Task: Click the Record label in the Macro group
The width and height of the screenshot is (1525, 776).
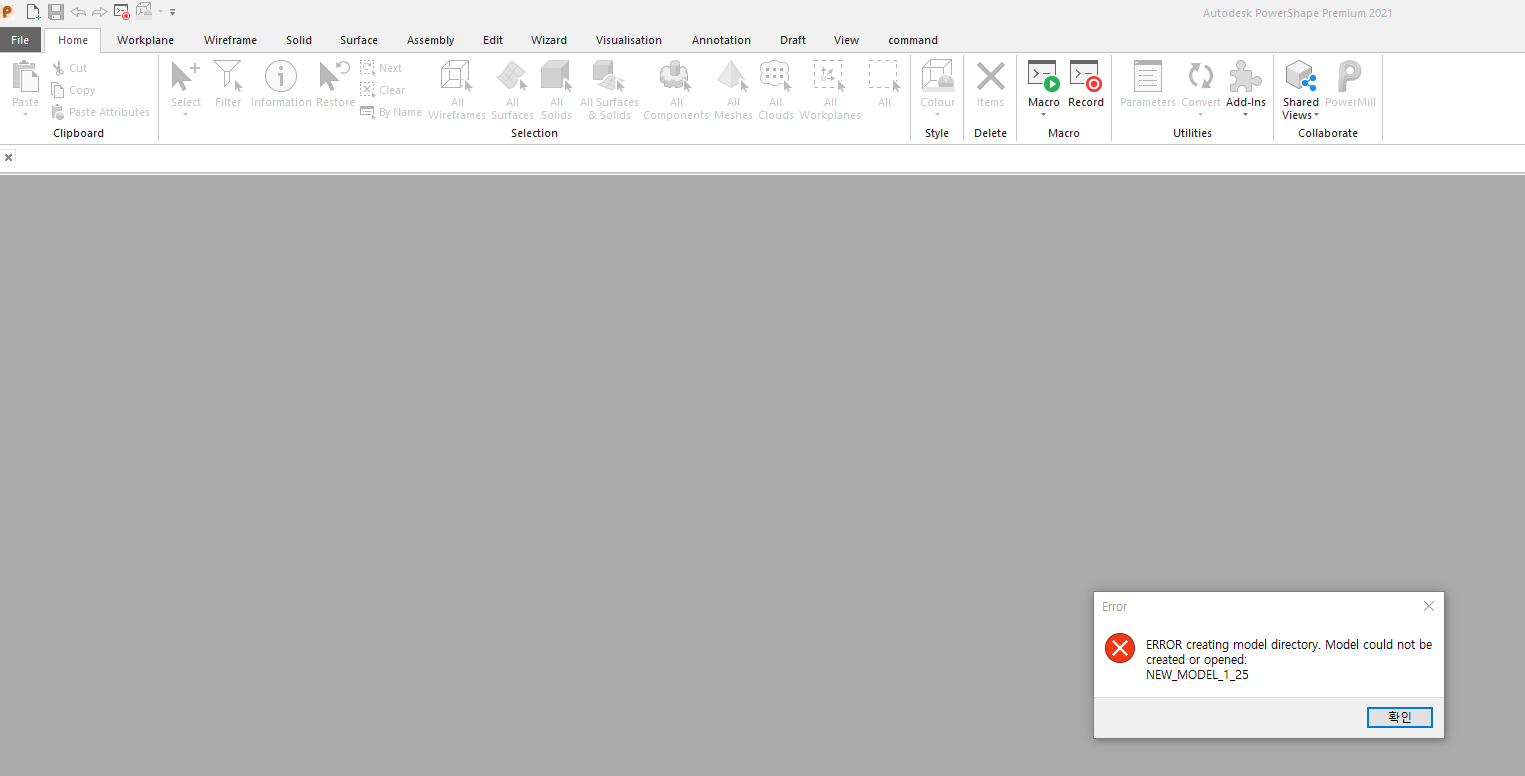Action: [x=1086, y=101]
